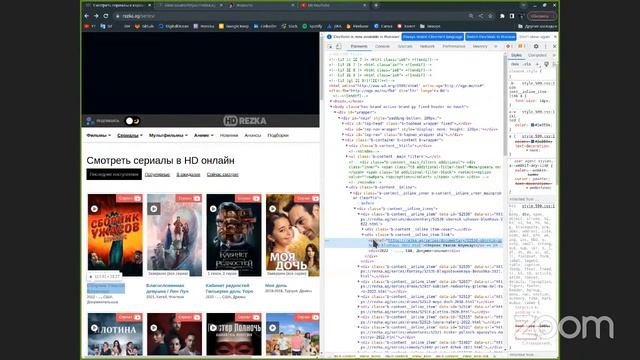This screenshot has height=360, width=640.
Task: Open the Подборки menu link
Action: click(278, 135)
